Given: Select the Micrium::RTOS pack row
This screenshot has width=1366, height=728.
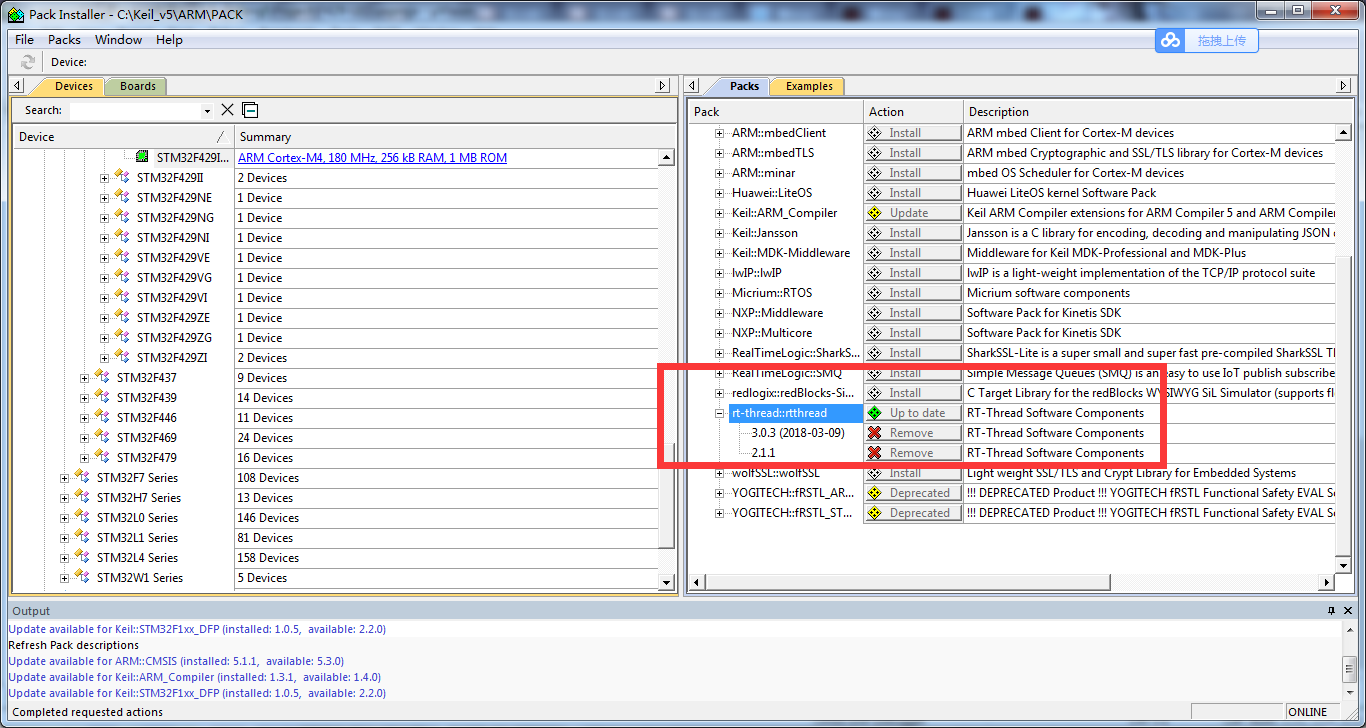Looking at the screenshot, I should 772,293.
